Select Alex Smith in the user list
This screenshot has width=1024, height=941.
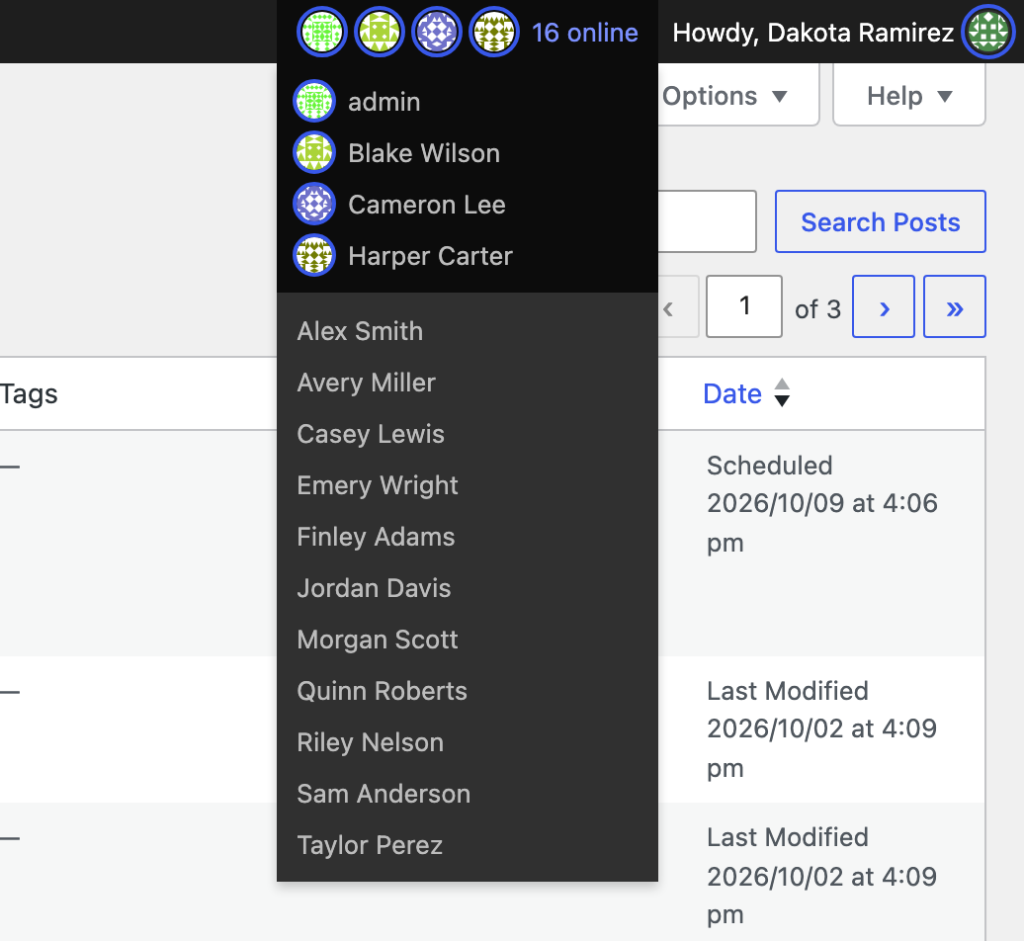click(360, 331)
